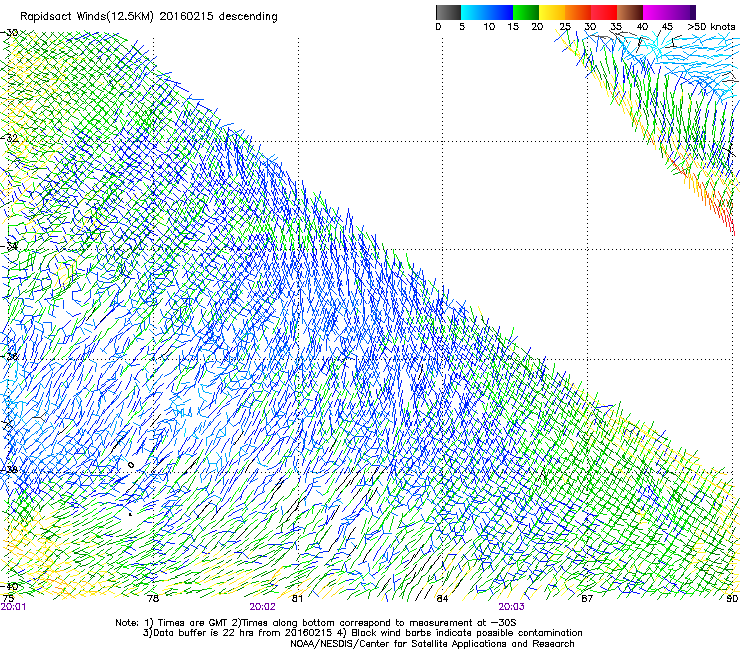The image size is (740, 650).
Task: Click the 20:02 time stamp
Action: (262, 607)
